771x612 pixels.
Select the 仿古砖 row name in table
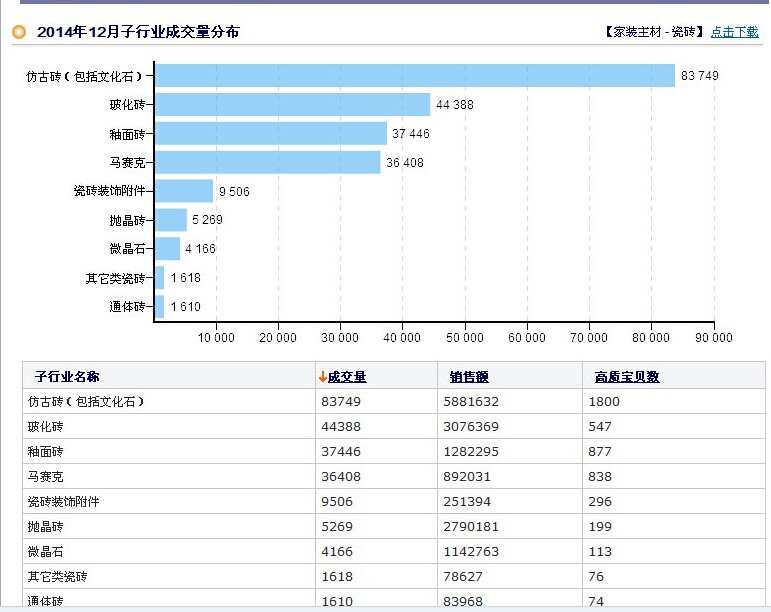[x=86, y=401]
